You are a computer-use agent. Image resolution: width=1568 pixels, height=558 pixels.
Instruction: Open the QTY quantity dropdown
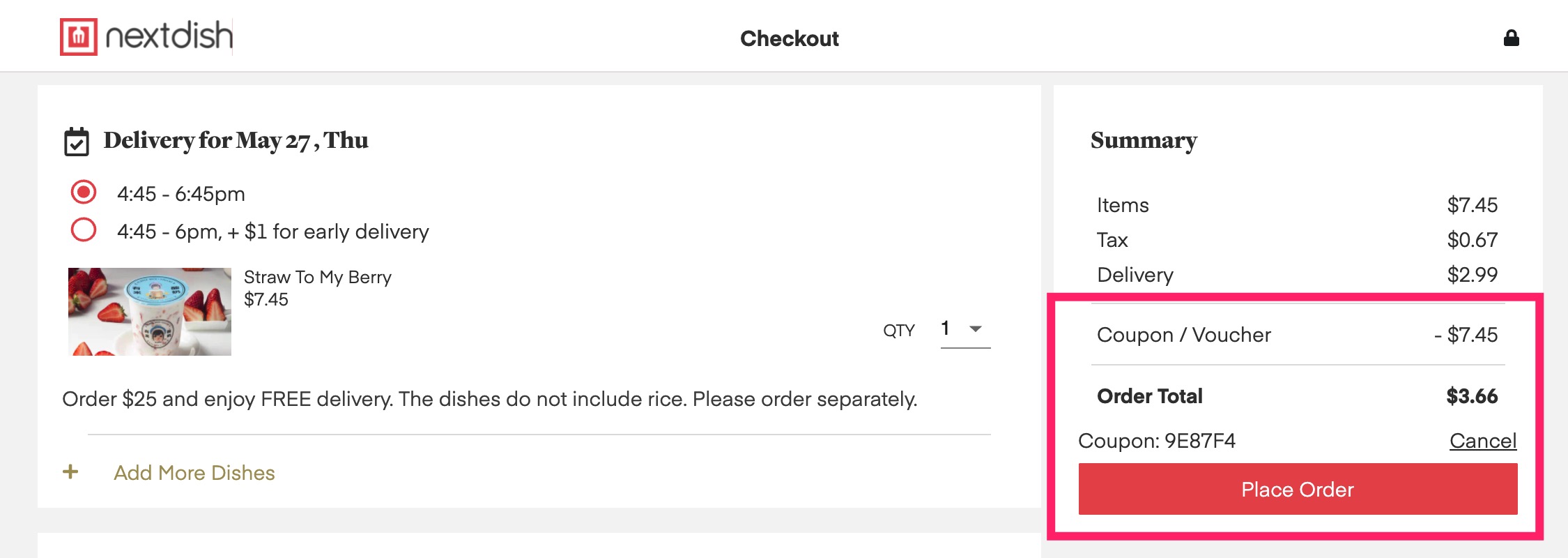click(964, 329)
